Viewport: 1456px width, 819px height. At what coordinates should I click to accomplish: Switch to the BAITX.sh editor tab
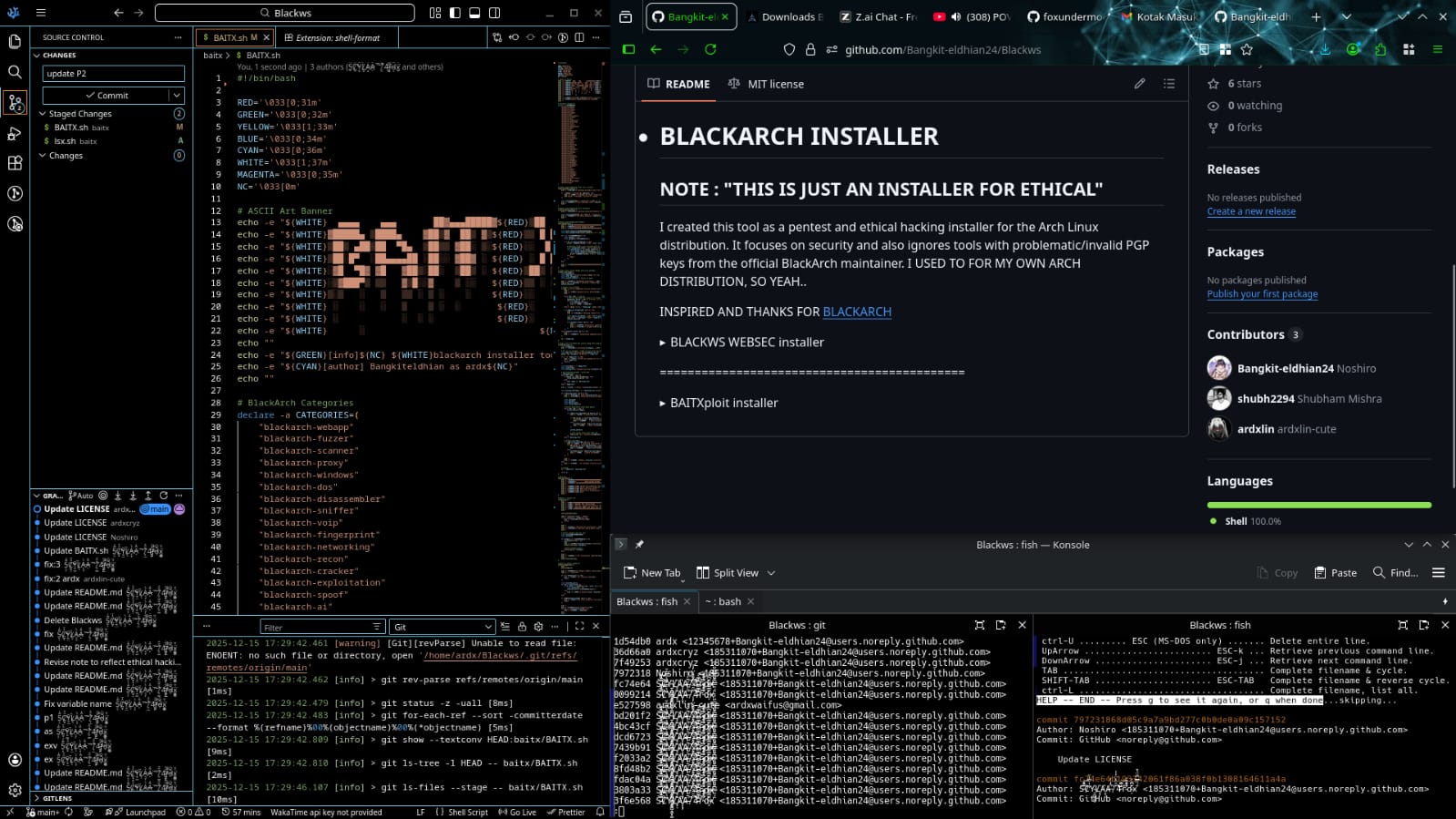coord(233,37)
